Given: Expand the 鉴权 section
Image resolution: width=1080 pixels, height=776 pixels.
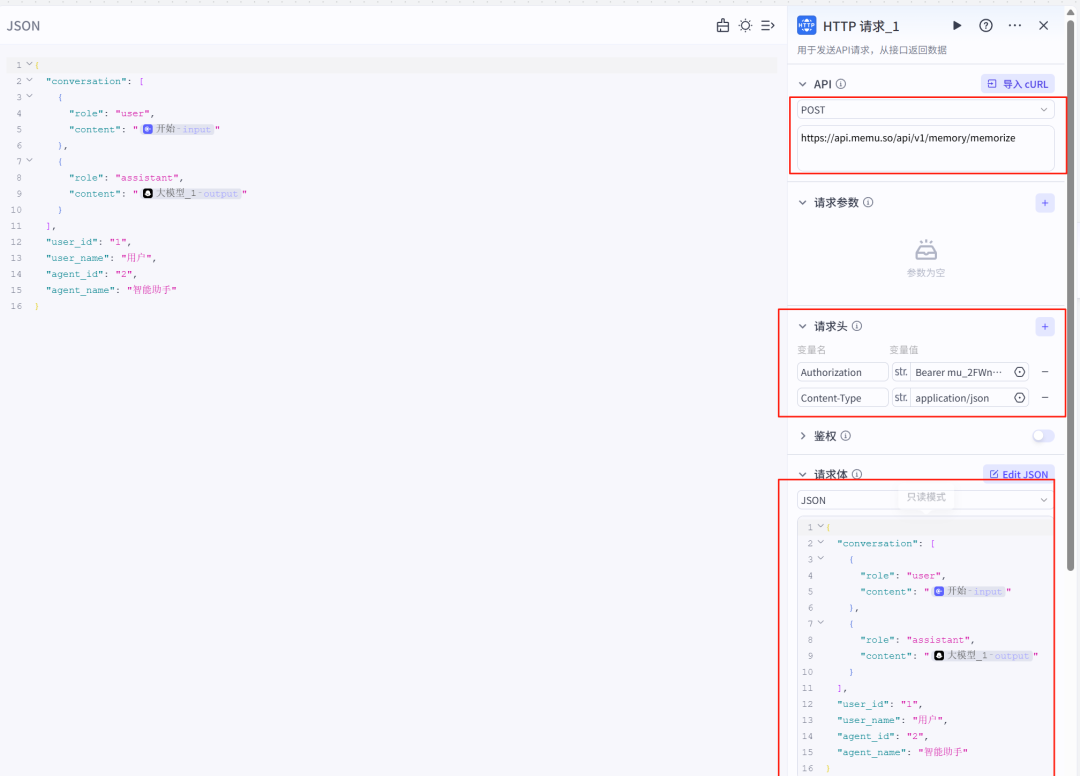Looking at the screenshot, I should click(803, 436).
